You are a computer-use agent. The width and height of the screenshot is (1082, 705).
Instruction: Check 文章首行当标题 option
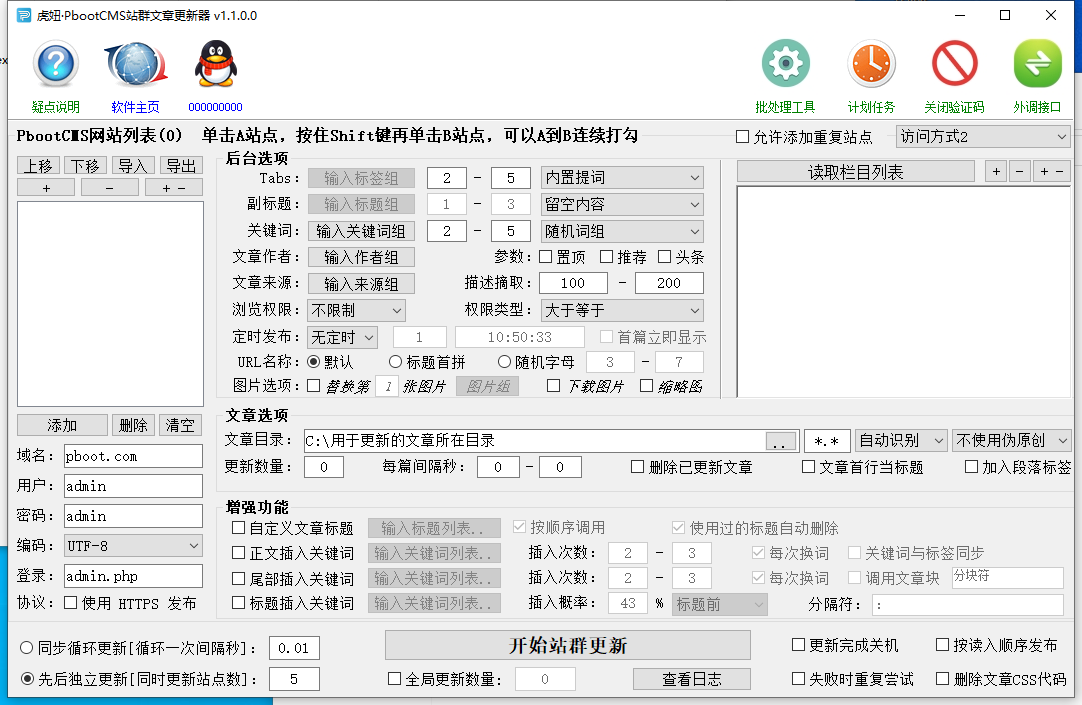[808, 467]
